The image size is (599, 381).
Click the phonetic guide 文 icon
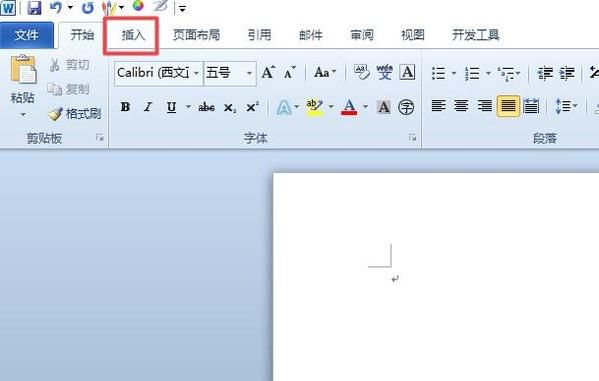click(x=384, y=72)
